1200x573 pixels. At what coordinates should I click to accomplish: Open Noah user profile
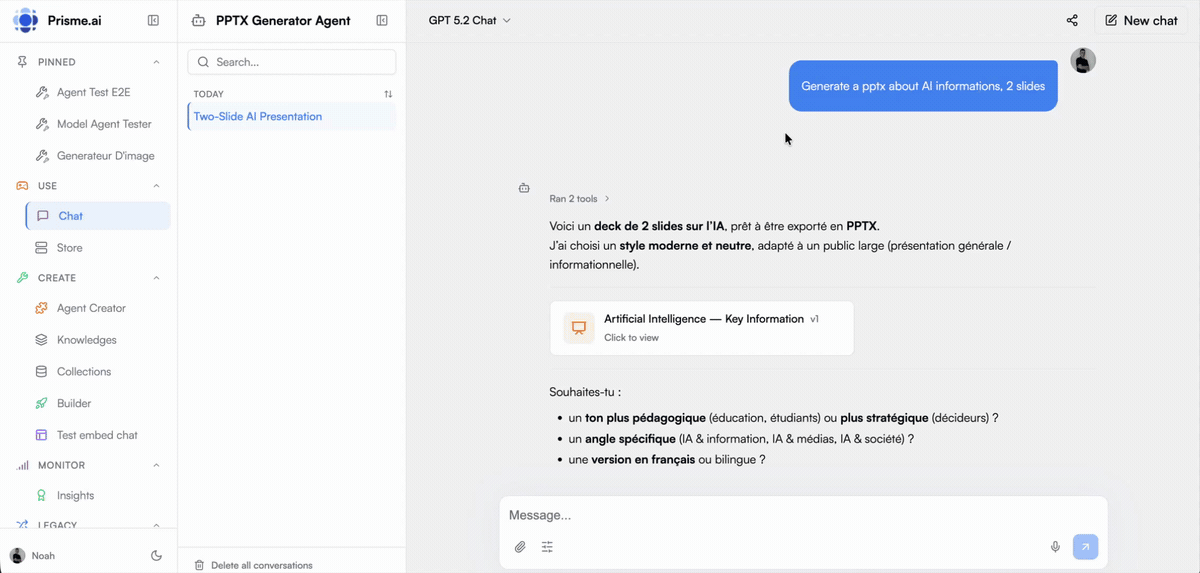pyautogui.click(x=32, y=556)
